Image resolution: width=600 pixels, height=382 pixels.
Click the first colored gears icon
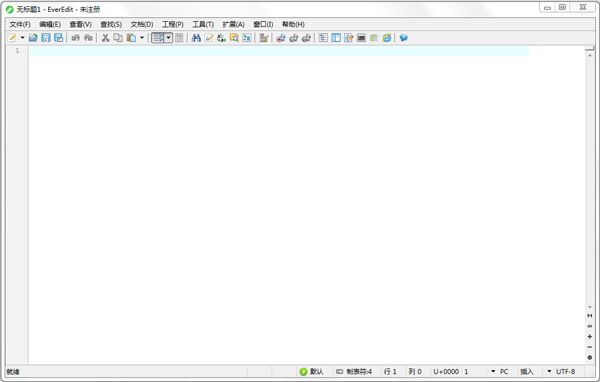pos(281,38)
